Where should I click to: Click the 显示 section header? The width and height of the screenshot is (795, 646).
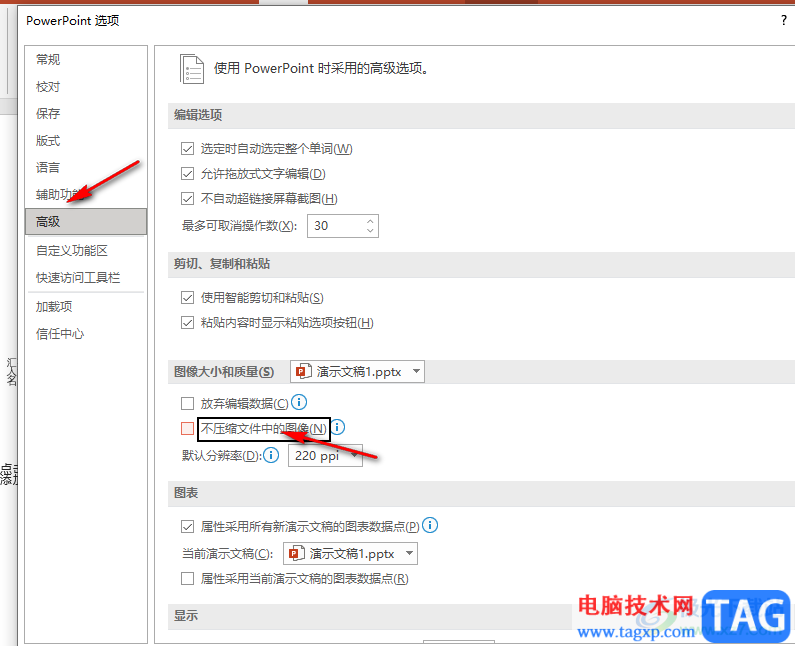370,616
